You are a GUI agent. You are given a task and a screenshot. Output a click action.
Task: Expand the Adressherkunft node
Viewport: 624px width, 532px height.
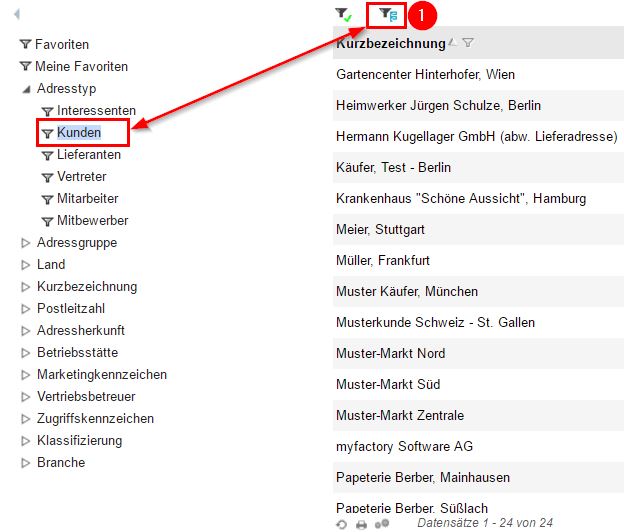pos(25,331)
